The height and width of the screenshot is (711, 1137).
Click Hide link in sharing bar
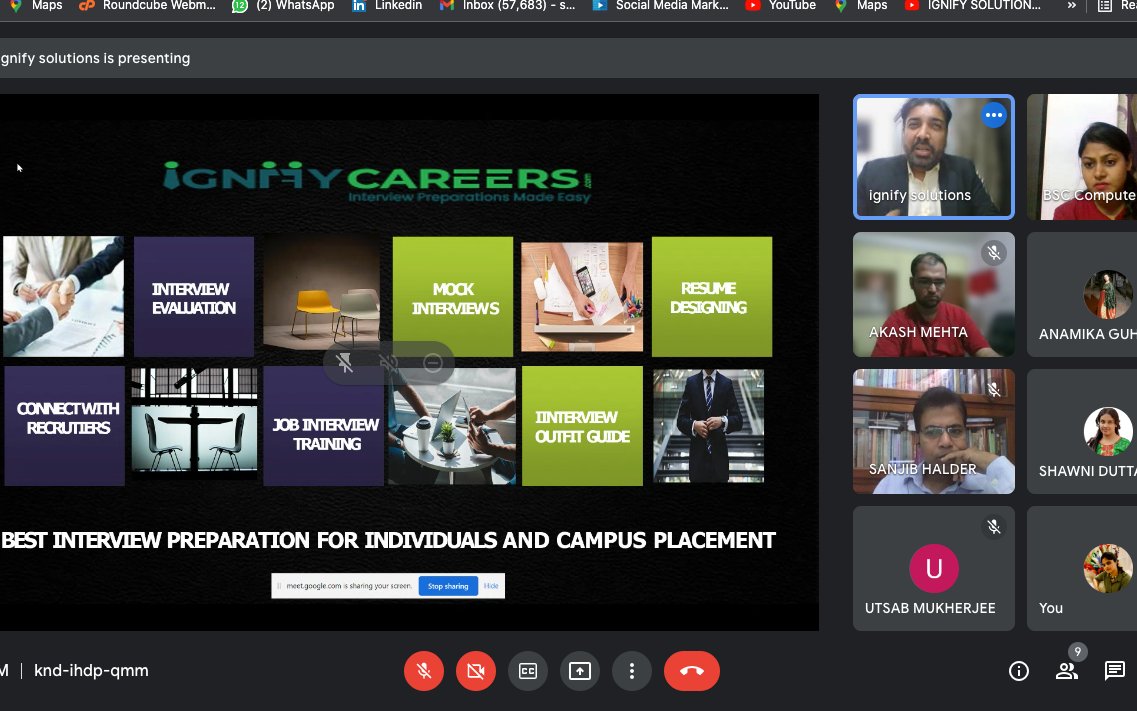491,586
